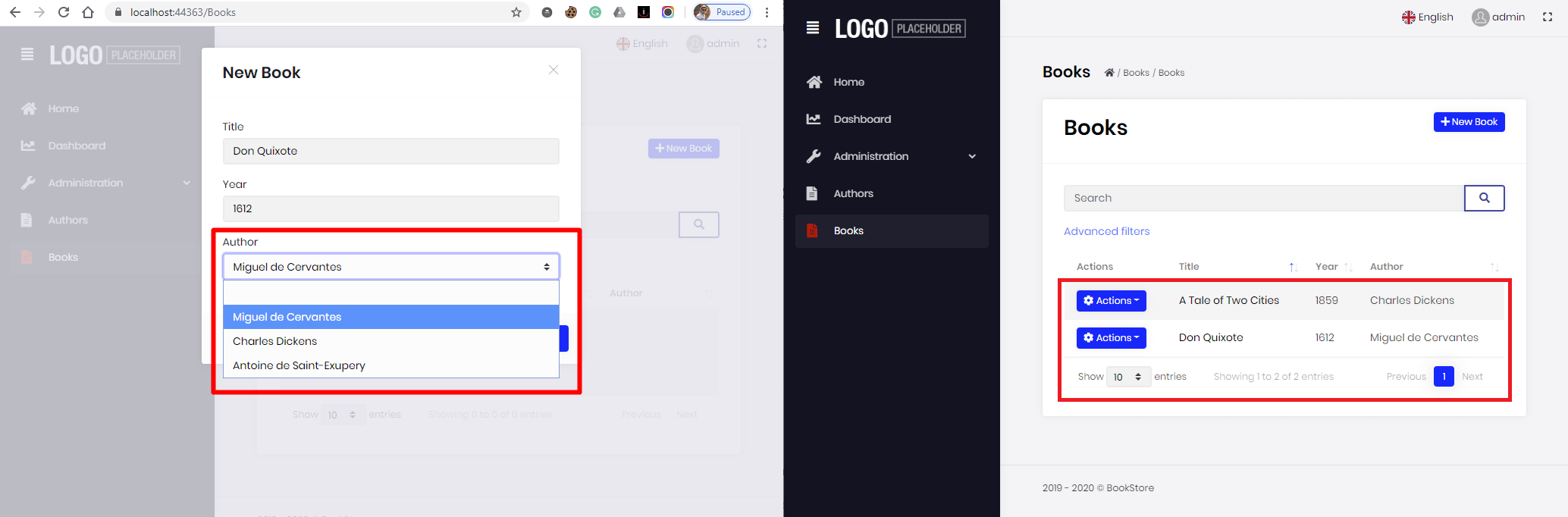Click the LOGO placeholder in the right window

[x=900, y=29]
